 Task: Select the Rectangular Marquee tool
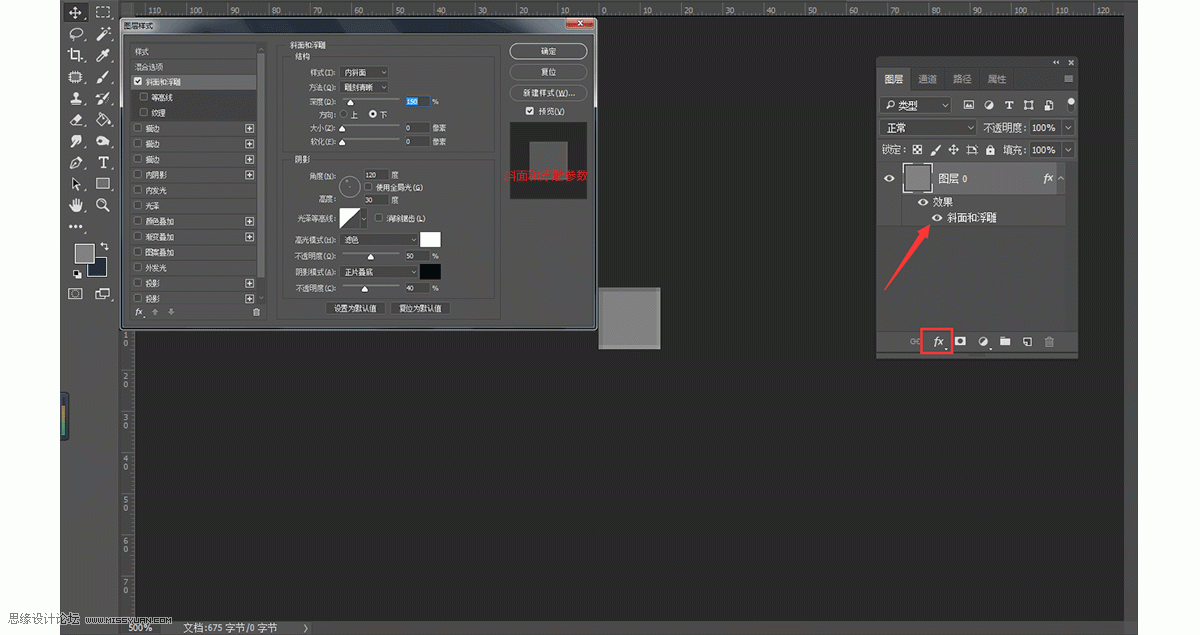point(103,13)
